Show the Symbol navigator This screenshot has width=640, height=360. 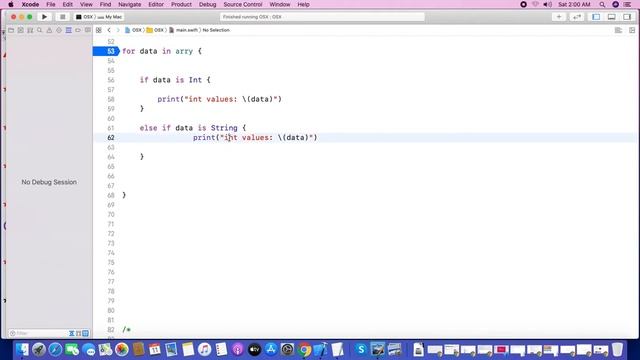[x=30, y=30]
